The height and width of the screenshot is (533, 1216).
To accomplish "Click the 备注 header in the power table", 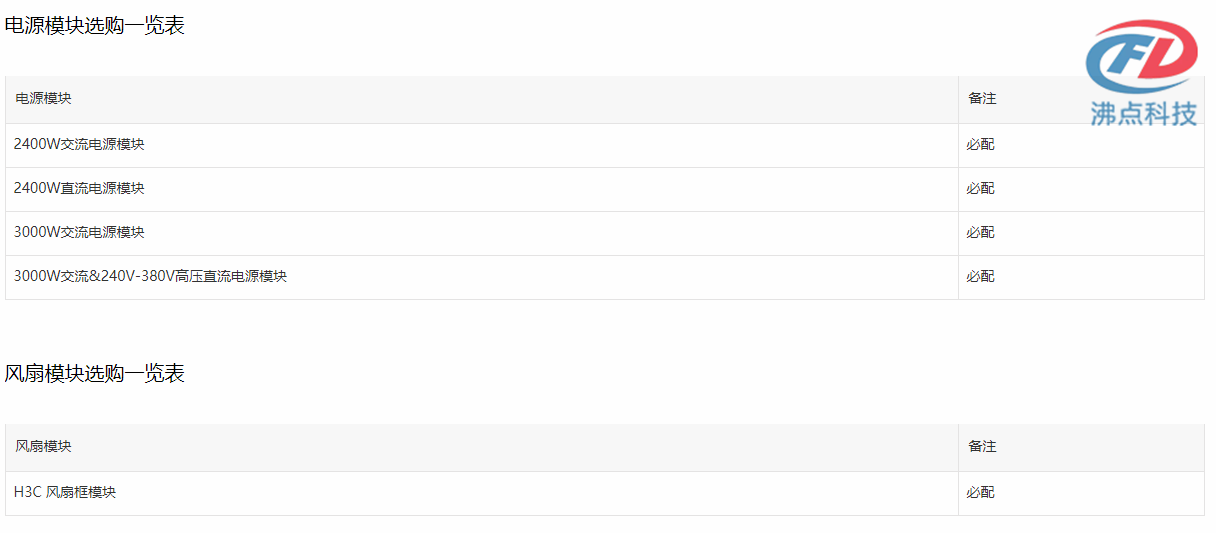I will [982, 99].
